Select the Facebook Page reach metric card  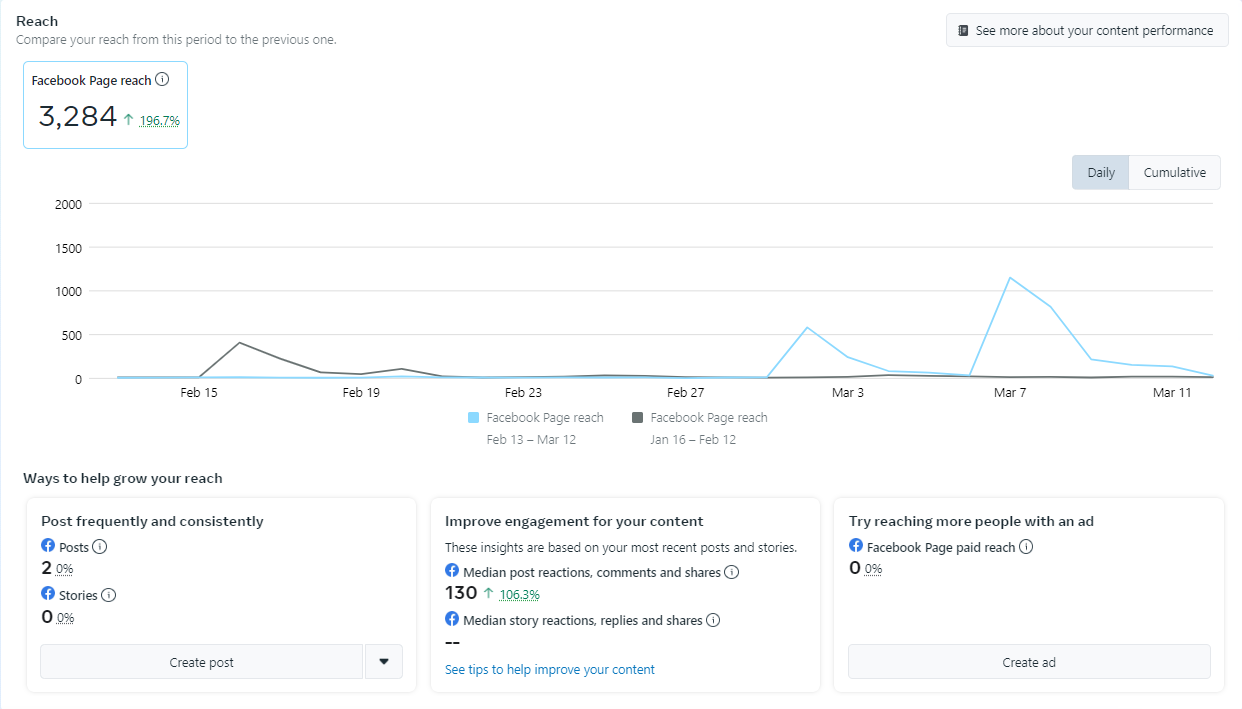[105, 105]
